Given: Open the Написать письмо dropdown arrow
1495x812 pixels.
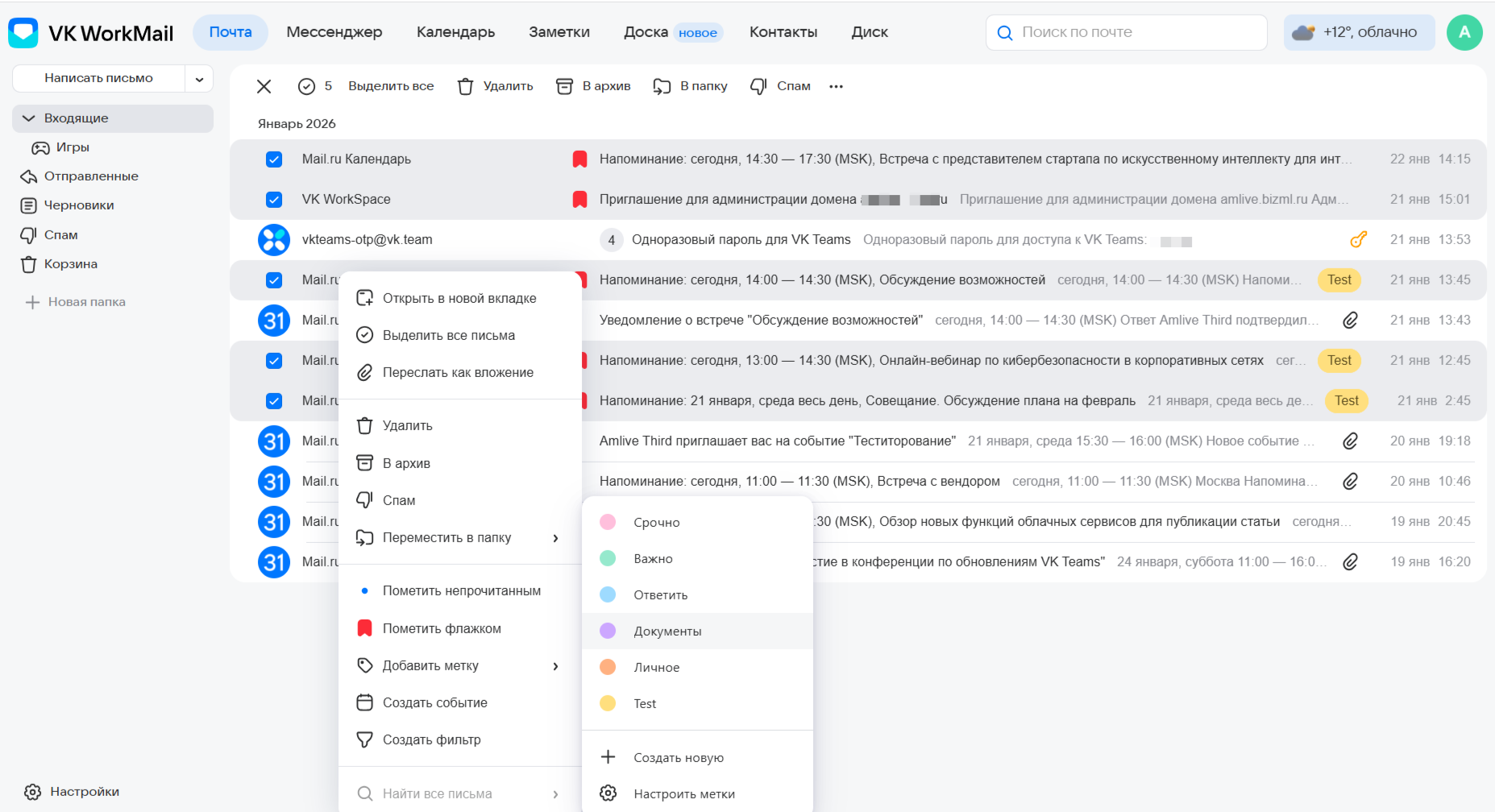Looking at the screenshot, I should (199, 79).
